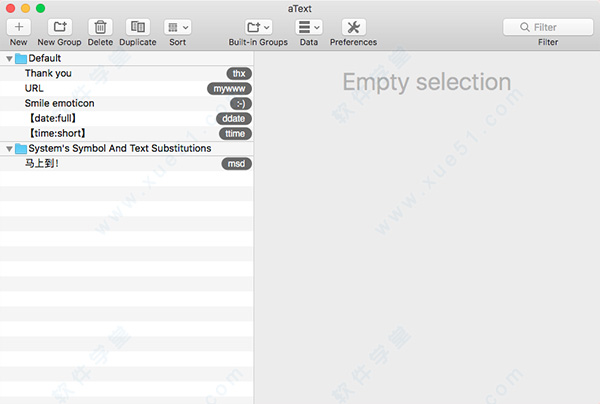Viewport: 600px width, 404px height.
Task: Click the ddate abbreviation badge
Action: (x=233, y=119)
